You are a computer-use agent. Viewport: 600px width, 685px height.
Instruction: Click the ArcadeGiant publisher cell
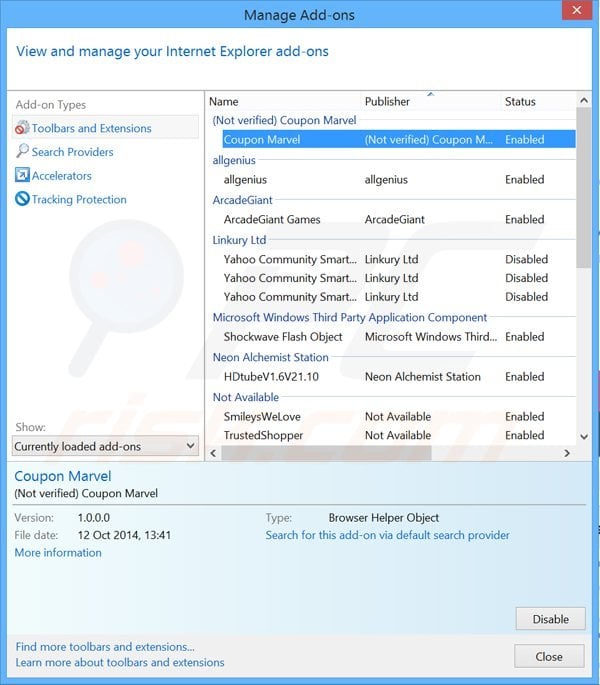tap(395, 219)
